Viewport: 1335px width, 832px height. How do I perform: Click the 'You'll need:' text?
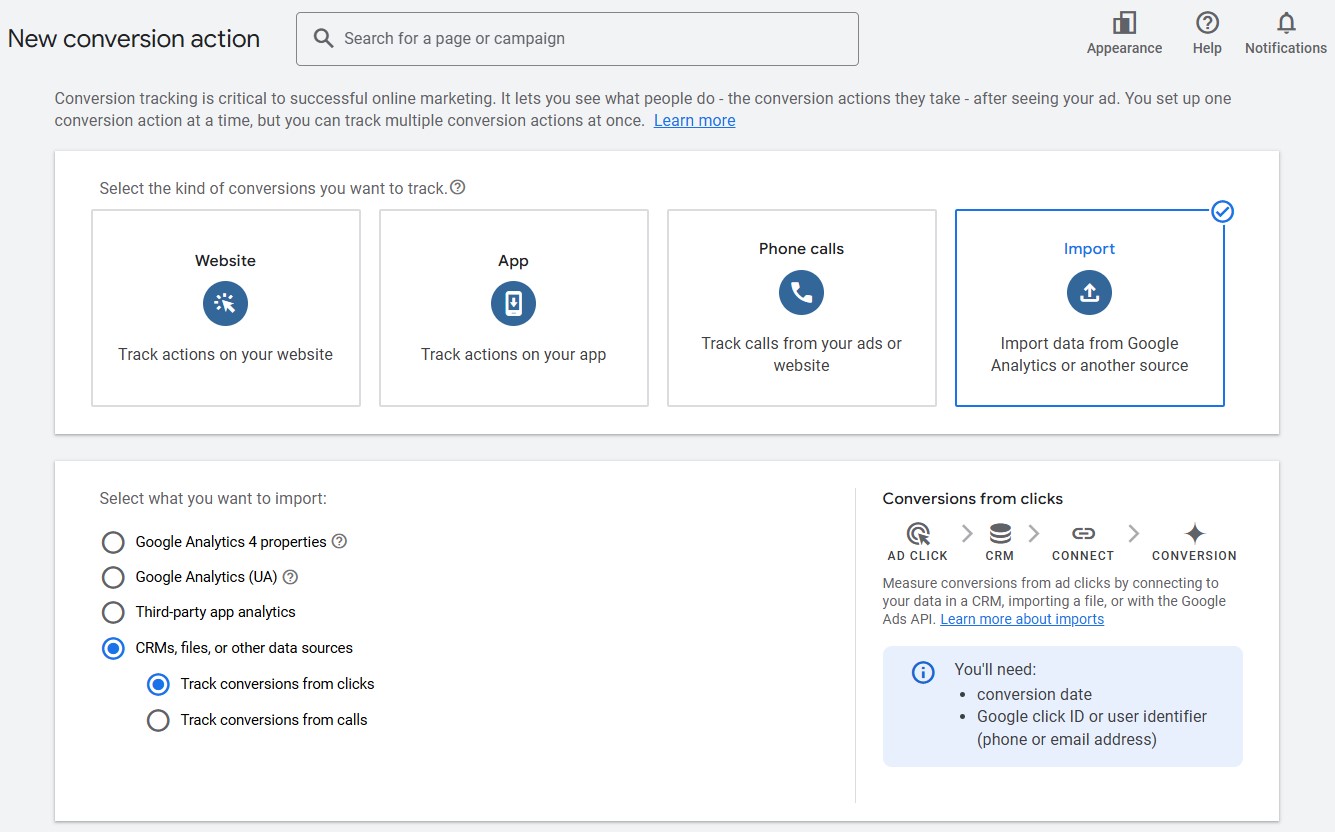pyautogui.click(x=995, y=670)
